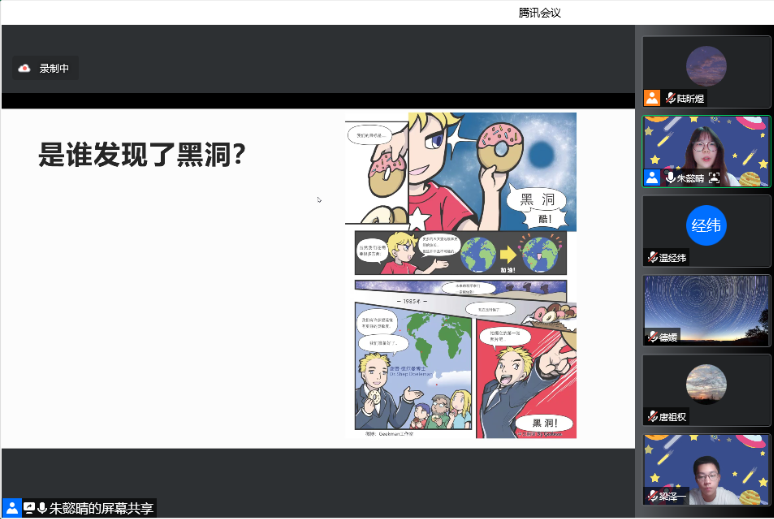774x519 pixels.
Task: Click the 录制中 recording status label
Action: pos(54,69)
